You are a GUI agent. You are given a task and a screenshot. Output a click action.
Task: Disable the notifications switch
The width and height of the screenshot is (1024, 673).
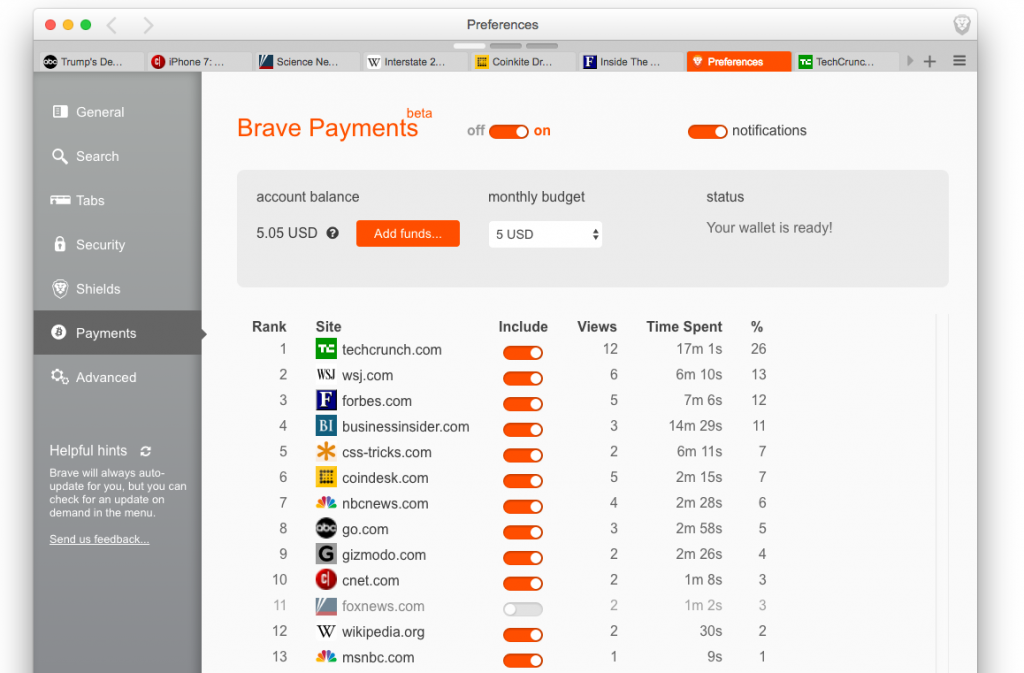pyautogui.click(x=708, y=131)
